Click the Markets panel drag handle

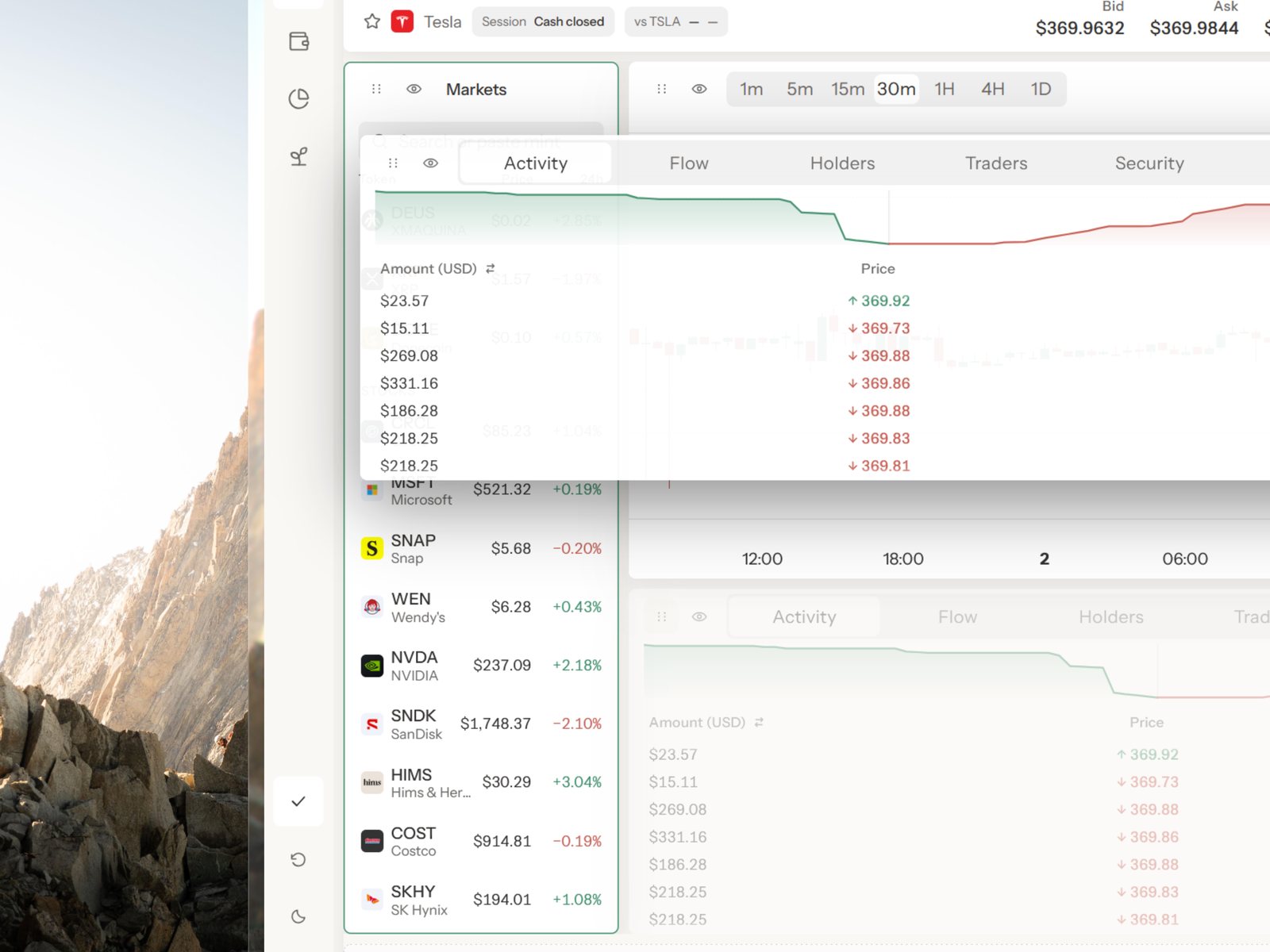(x=376, y=89)
